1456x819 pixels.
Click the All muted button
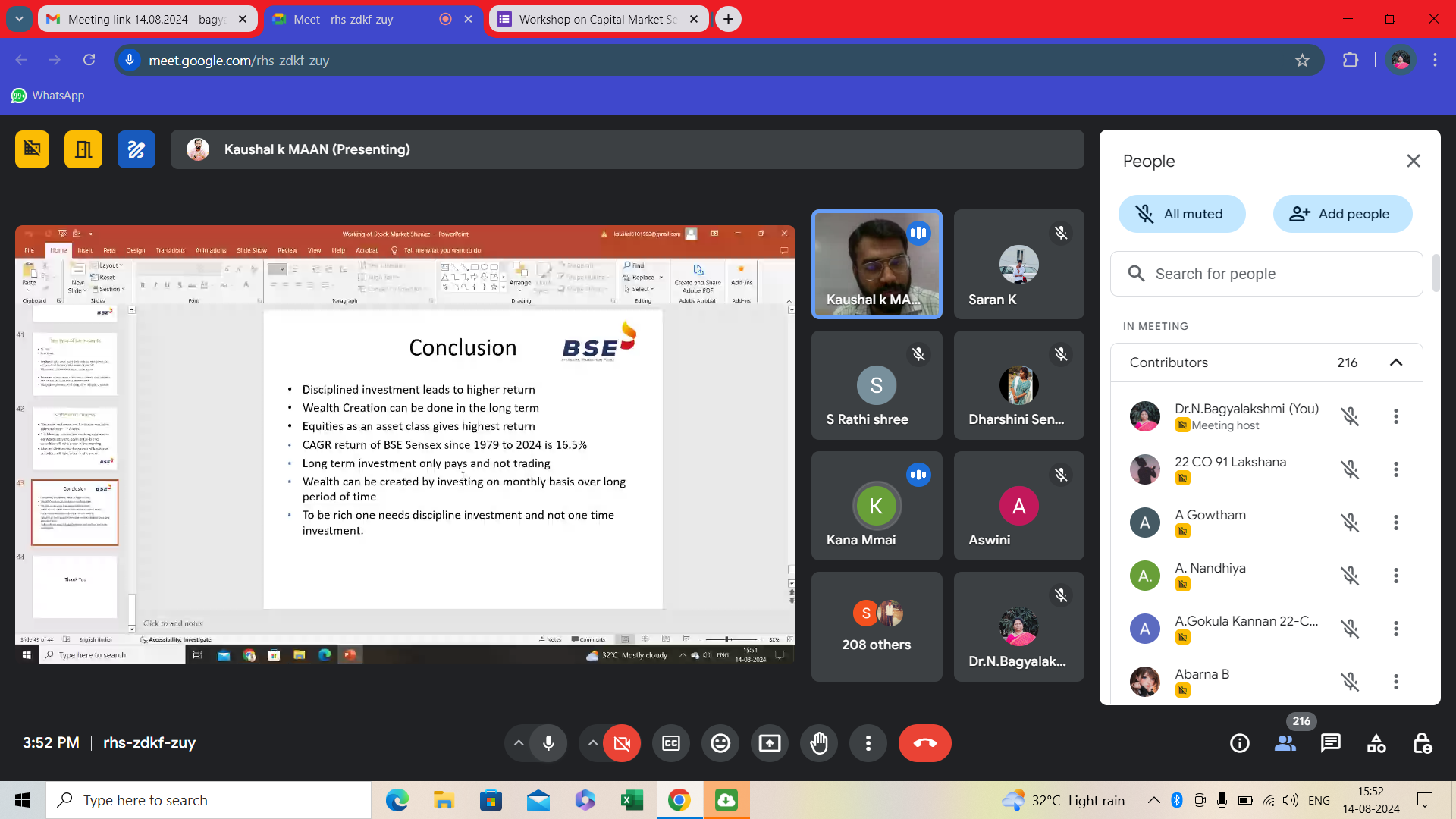point(1181,214)
